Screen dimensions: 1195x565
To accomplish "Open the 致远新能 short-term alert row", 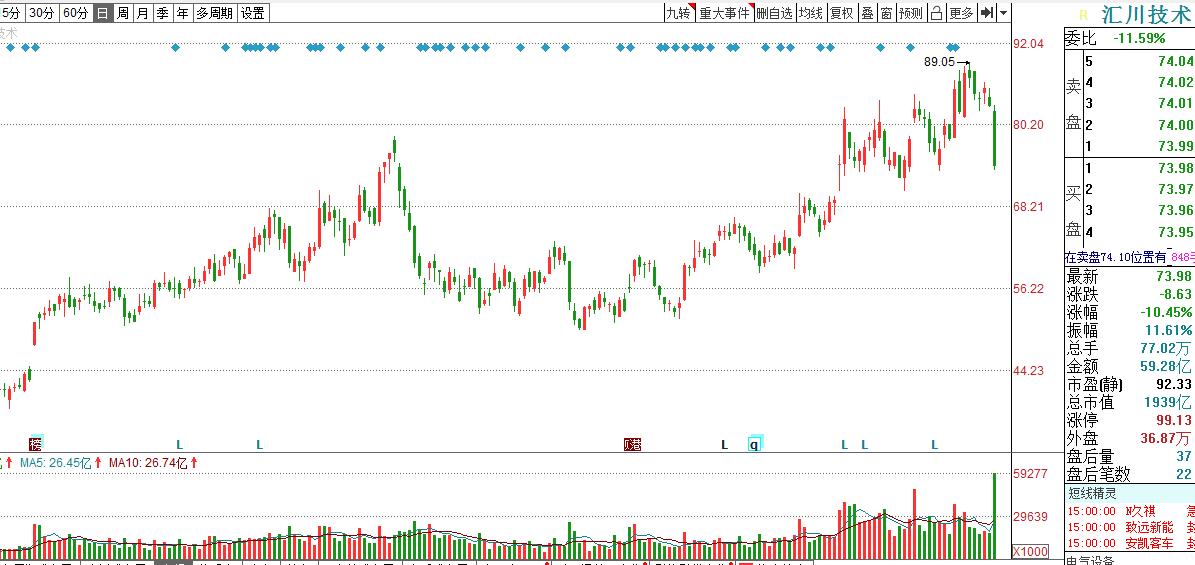I will pos(1129,527).
